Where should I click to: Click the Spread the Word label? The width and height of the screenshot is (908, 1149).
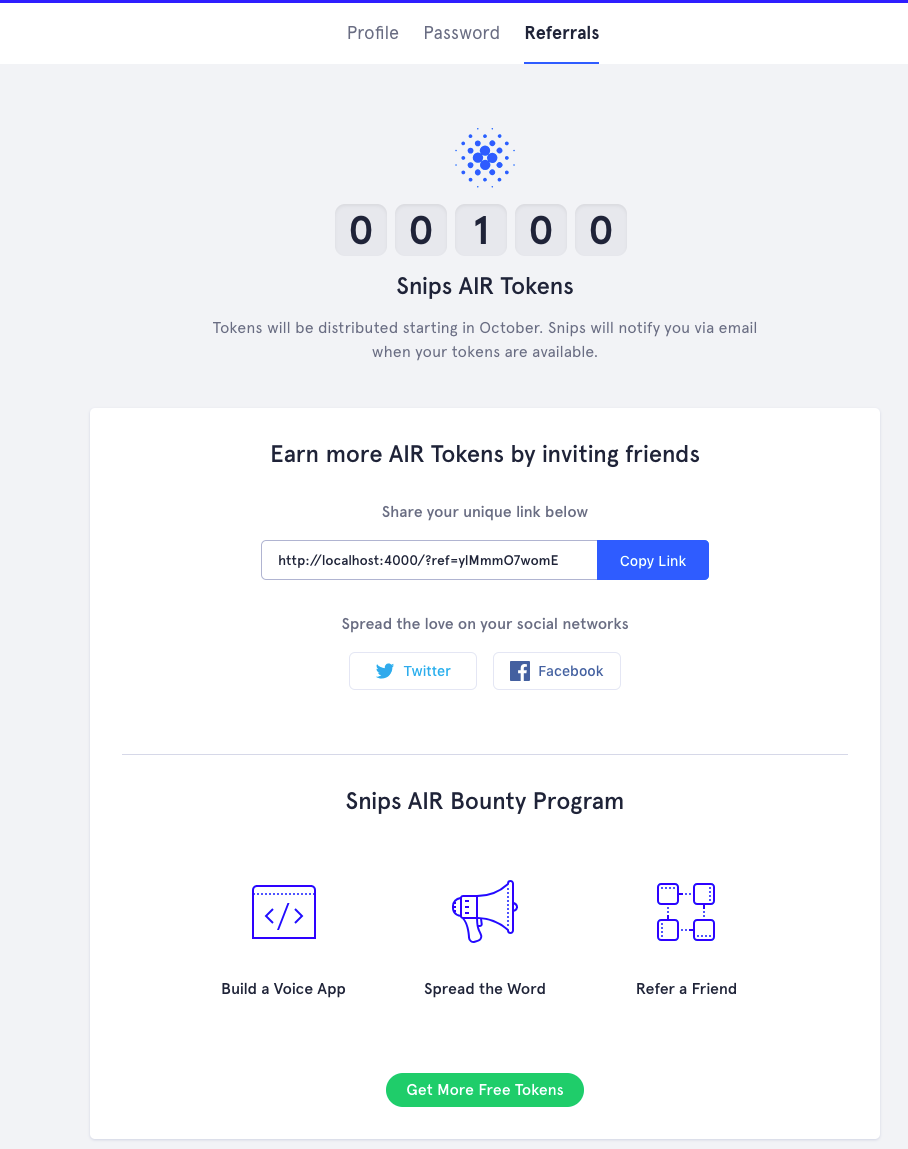(485, 989)
